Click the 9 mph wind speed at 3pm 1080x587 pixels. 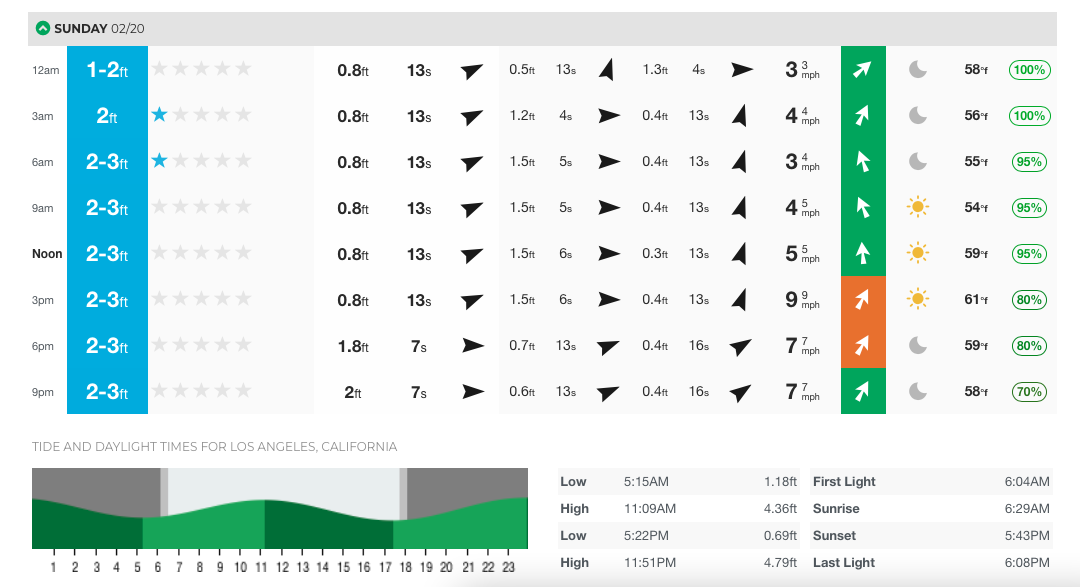pos(801,299)
